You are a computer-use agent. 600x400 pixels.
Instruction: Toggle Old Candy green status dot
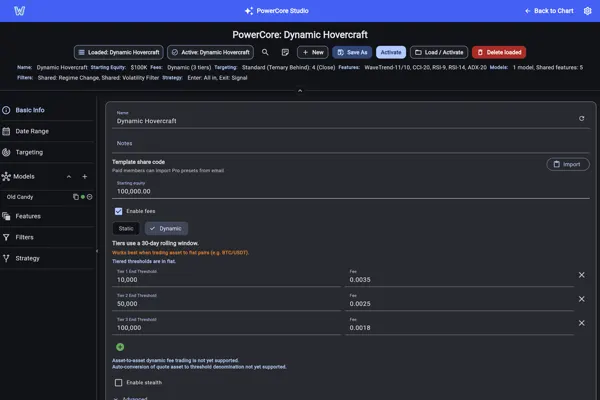pos(83,197)
